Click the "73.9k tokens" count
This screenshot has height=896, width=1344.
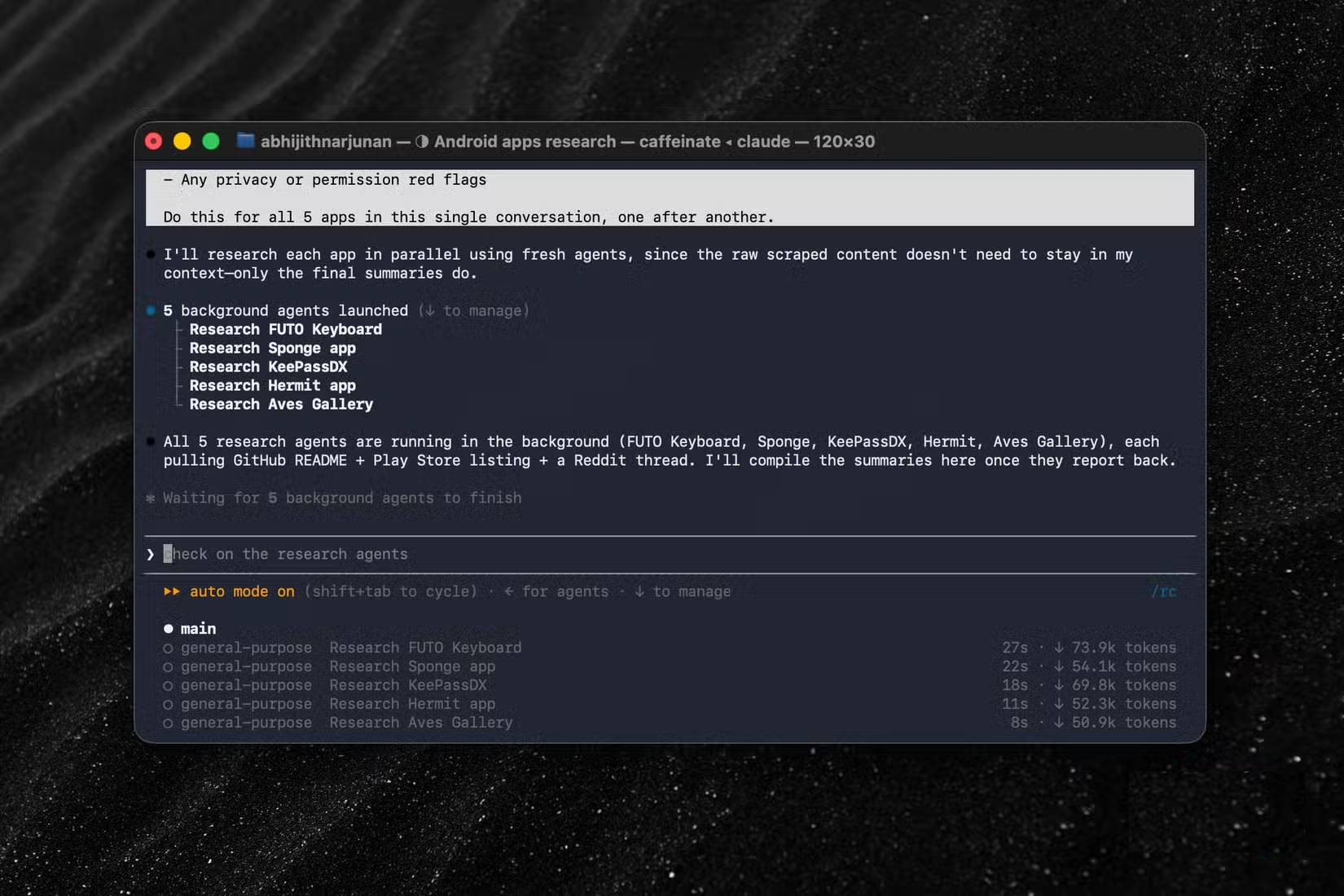[x=1124, y=648]
